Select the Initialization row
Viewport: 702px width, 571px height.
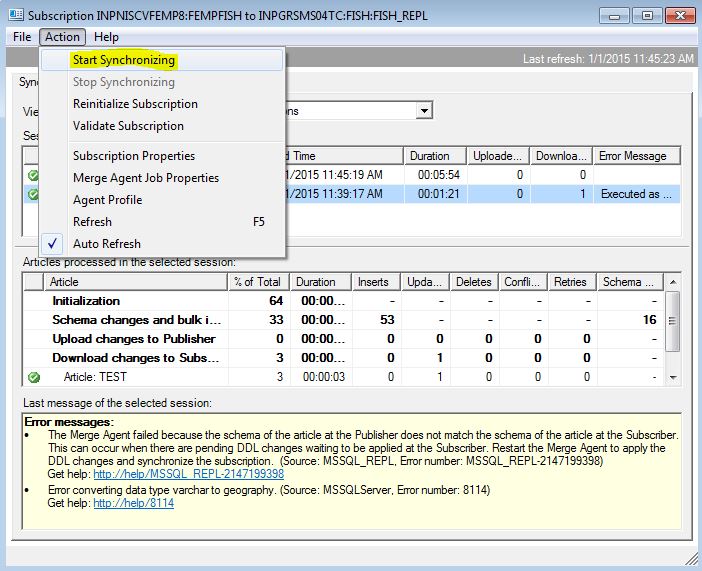point(344,301)
